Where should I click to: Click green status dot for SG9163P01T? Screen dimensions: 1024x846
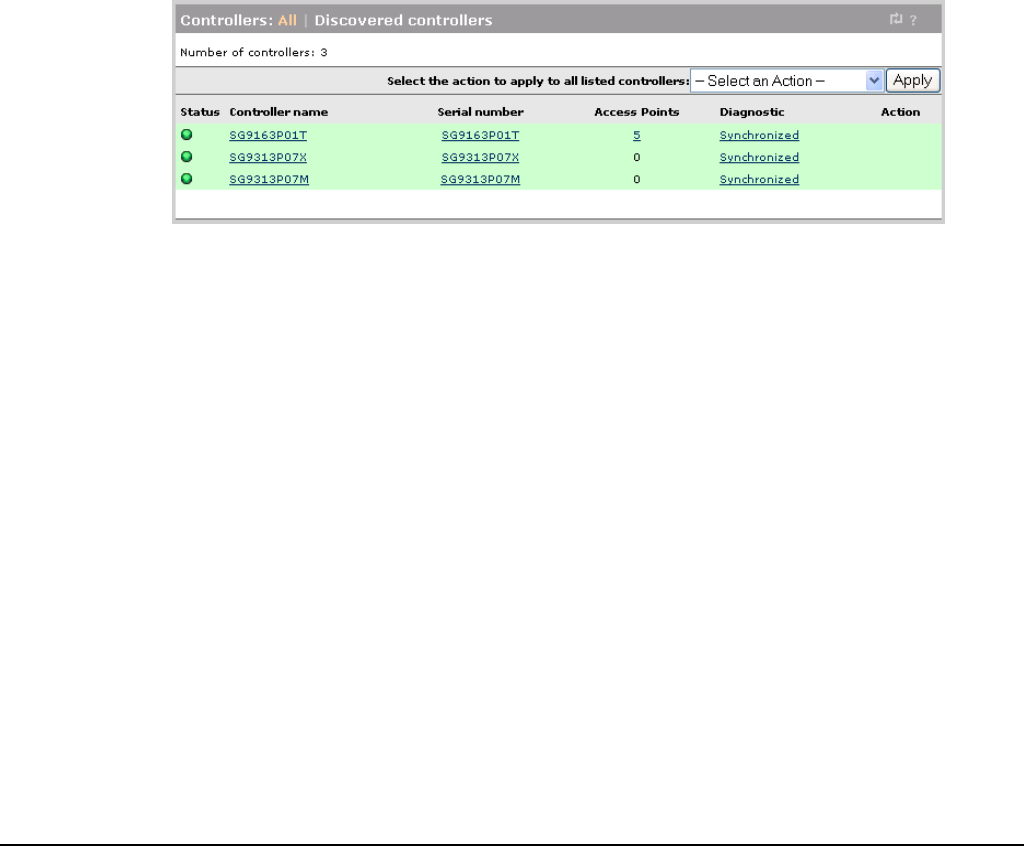click(187, 135)
